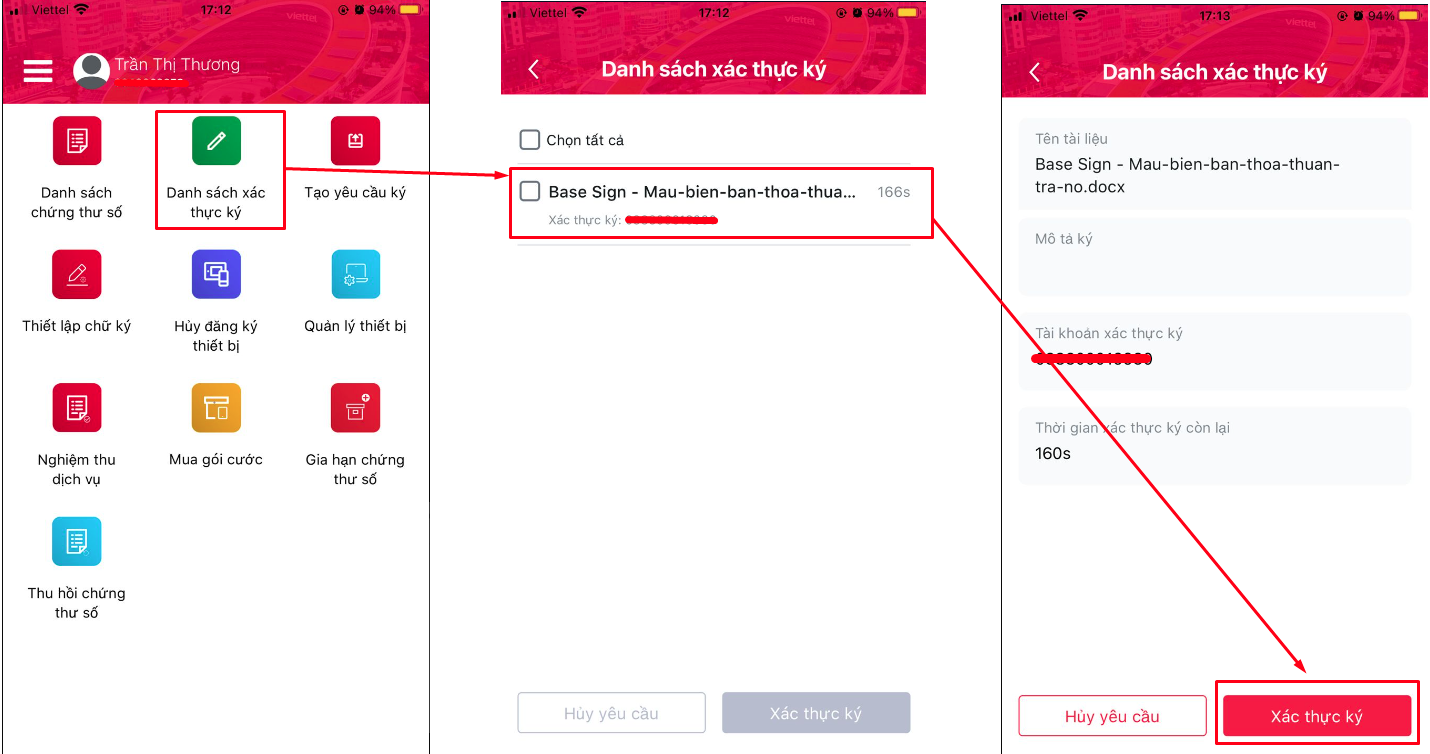Tick the Base Sign document checkbox
This screenshot has width=1430, height=754.
coord(530,192)
